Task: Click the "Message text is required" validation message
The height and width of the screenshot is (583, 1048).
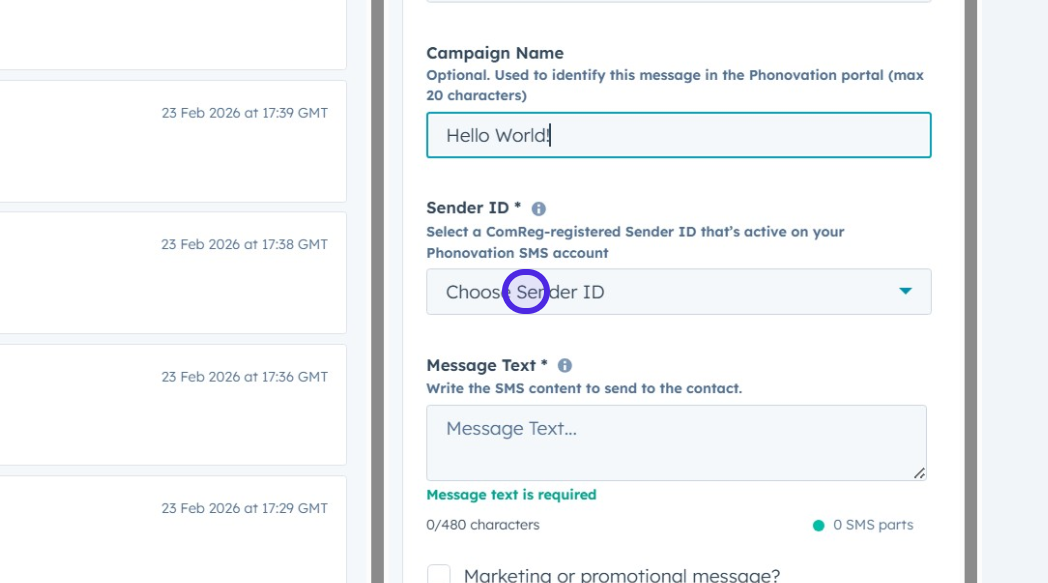Action: coord(511,495)
